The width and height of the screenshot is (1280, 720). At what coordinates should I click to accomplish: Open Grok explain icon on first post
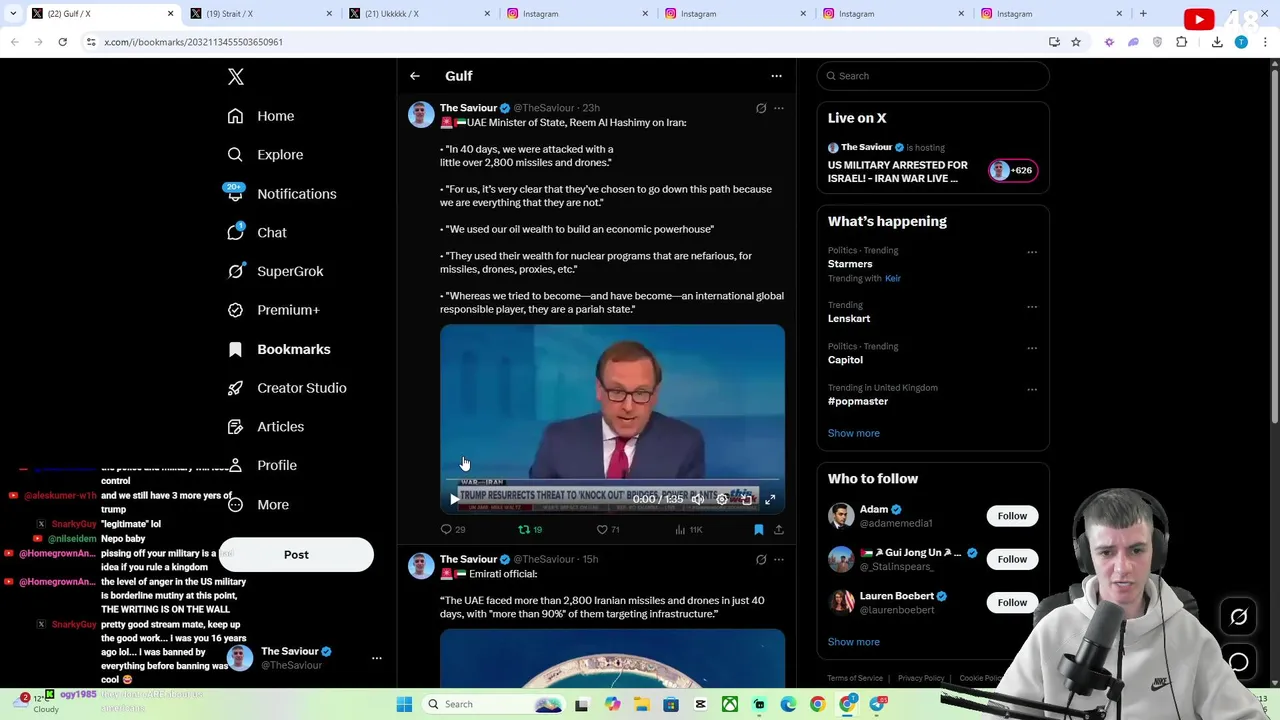761,108
